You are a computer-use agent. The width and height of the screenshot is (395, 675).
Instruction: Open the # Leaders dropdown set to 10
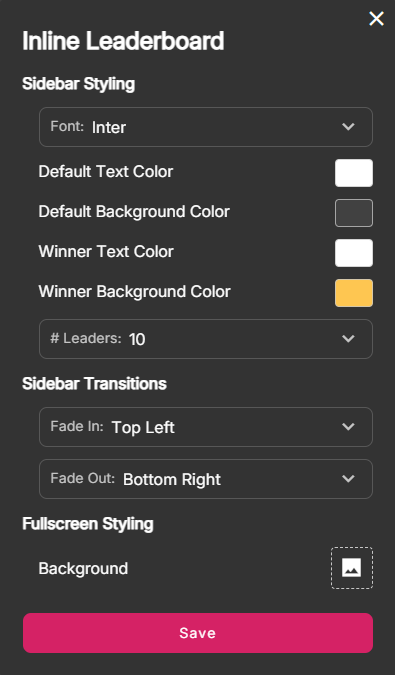tap(206, 339)
